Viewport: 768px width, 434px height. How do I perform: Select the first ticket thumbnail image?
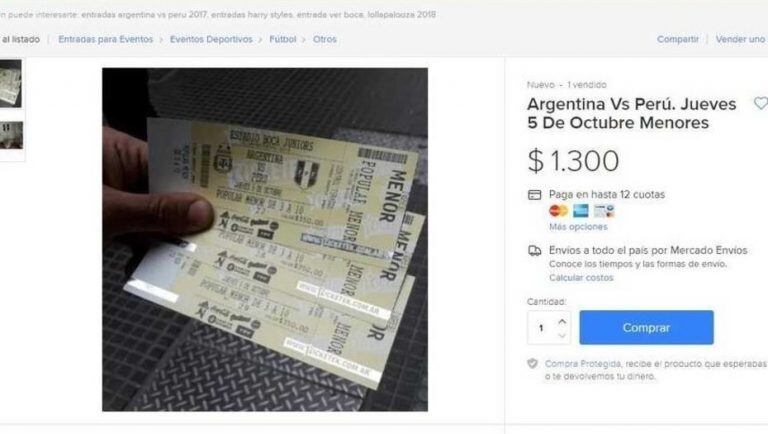(x=11, y=84)
